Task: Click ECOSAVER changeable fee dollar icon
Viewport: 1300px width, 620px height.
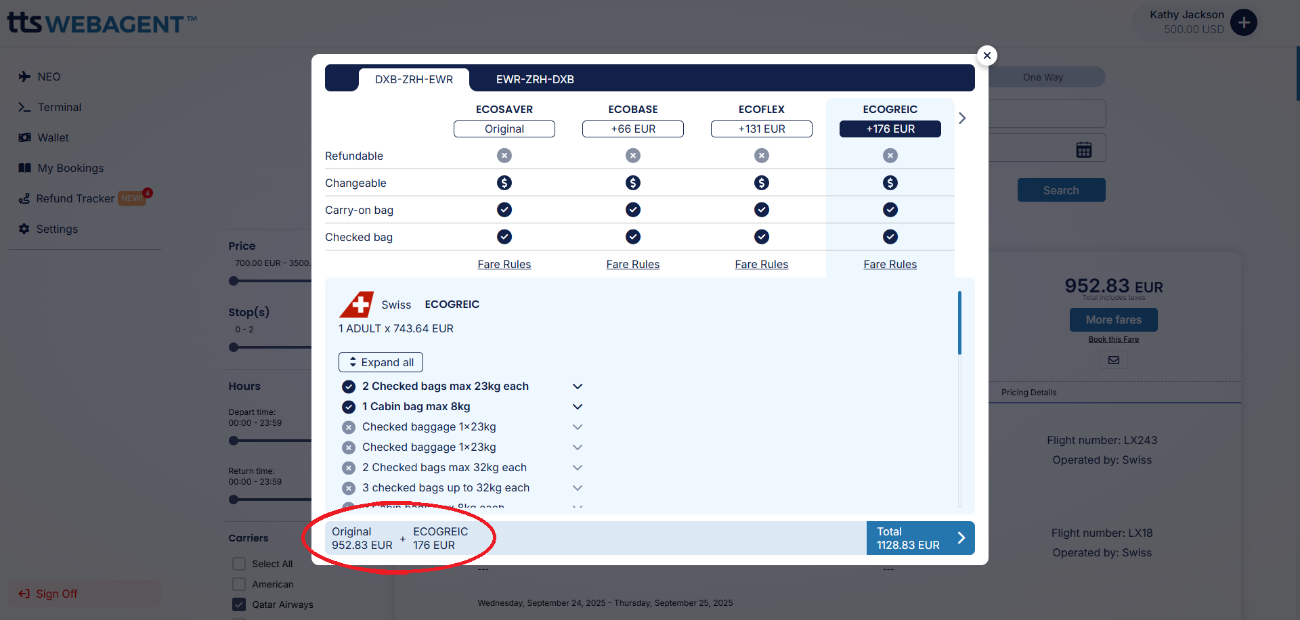Action: point(504,183)
